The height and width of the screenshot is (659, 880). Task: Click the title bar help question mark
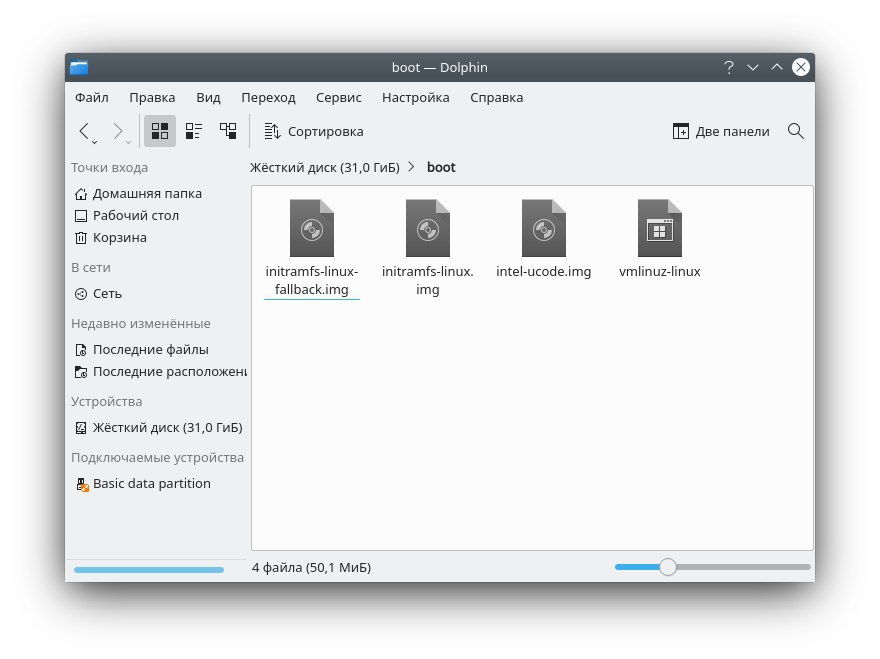728,67
